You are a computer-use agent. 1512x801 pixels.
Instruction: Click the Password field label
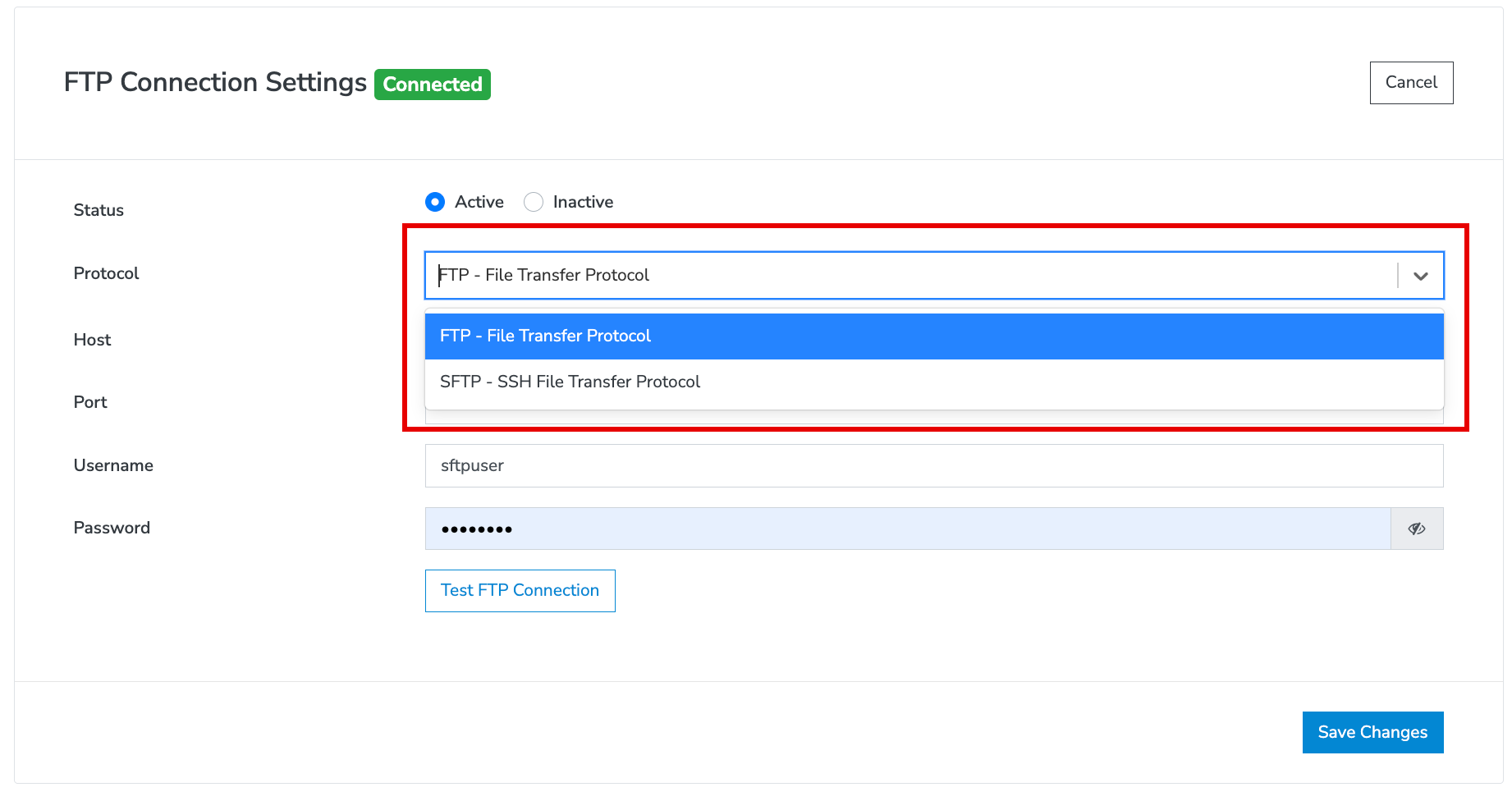[x=112, y=528]
